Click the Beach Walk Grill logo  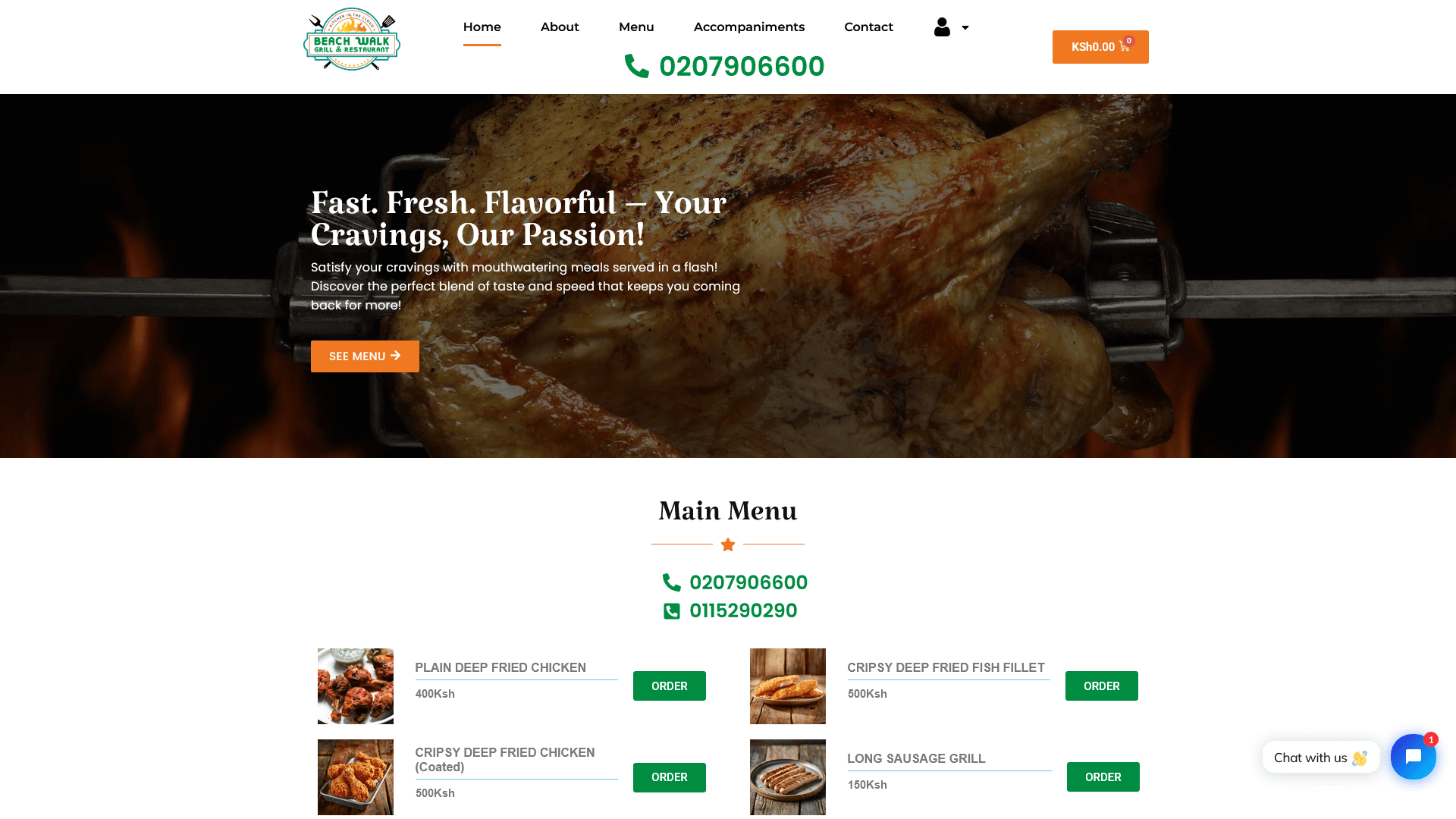tap(352, 39)
